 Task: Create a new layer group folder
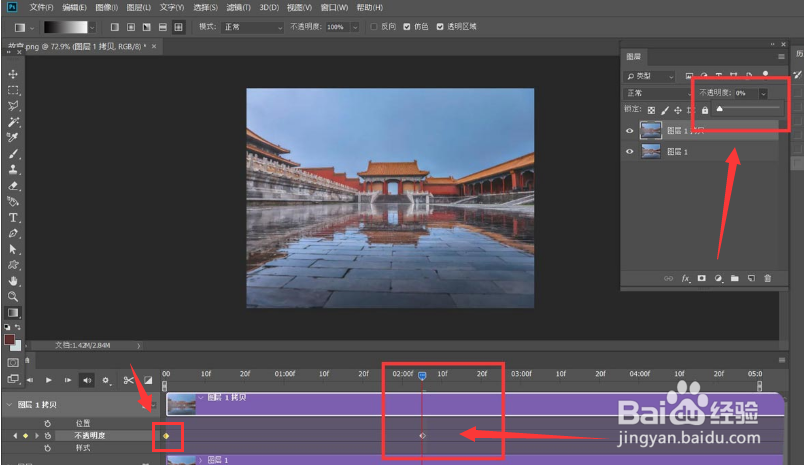click(x=735, y=278)
